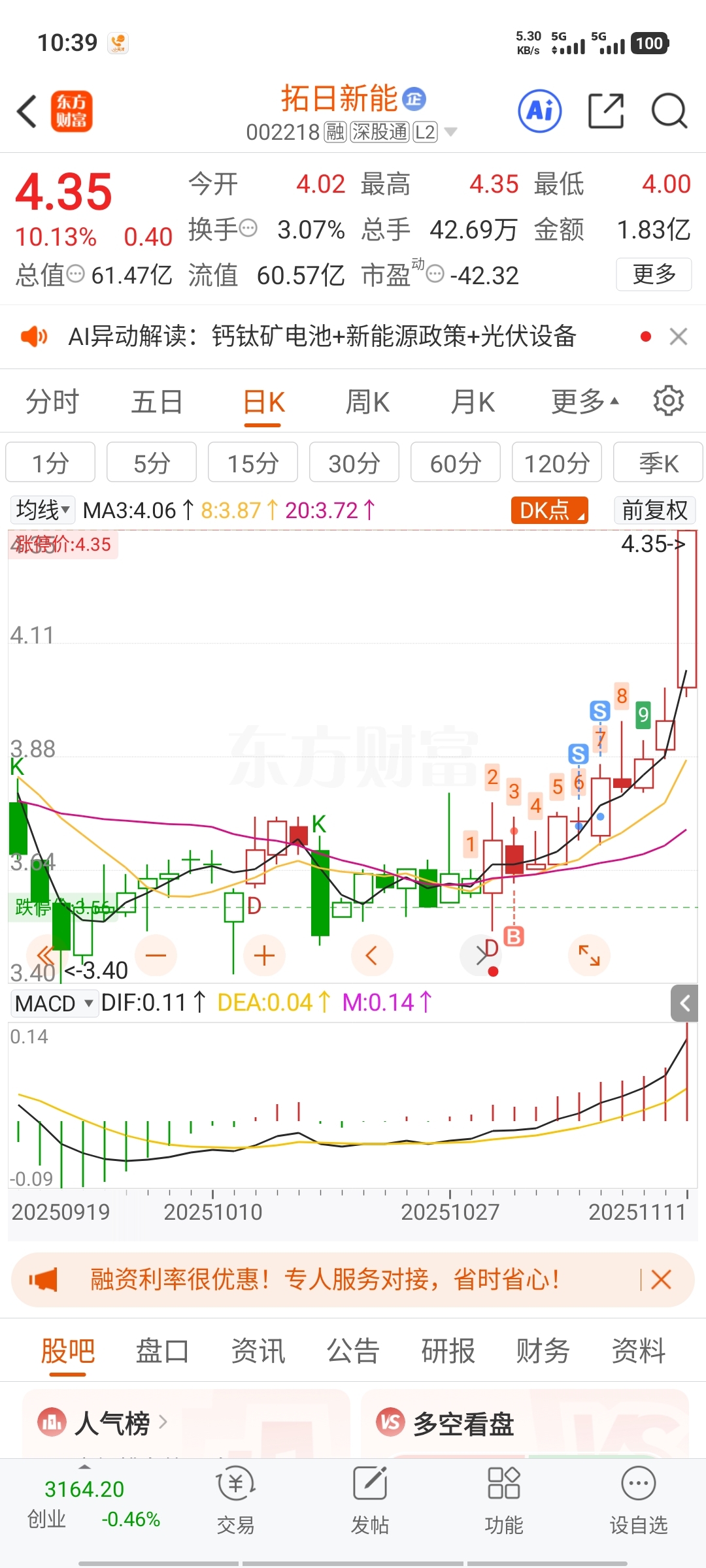Toggle the DK点 indicator
Screen dimensions: 706x1568
click(x=550, y=510)
